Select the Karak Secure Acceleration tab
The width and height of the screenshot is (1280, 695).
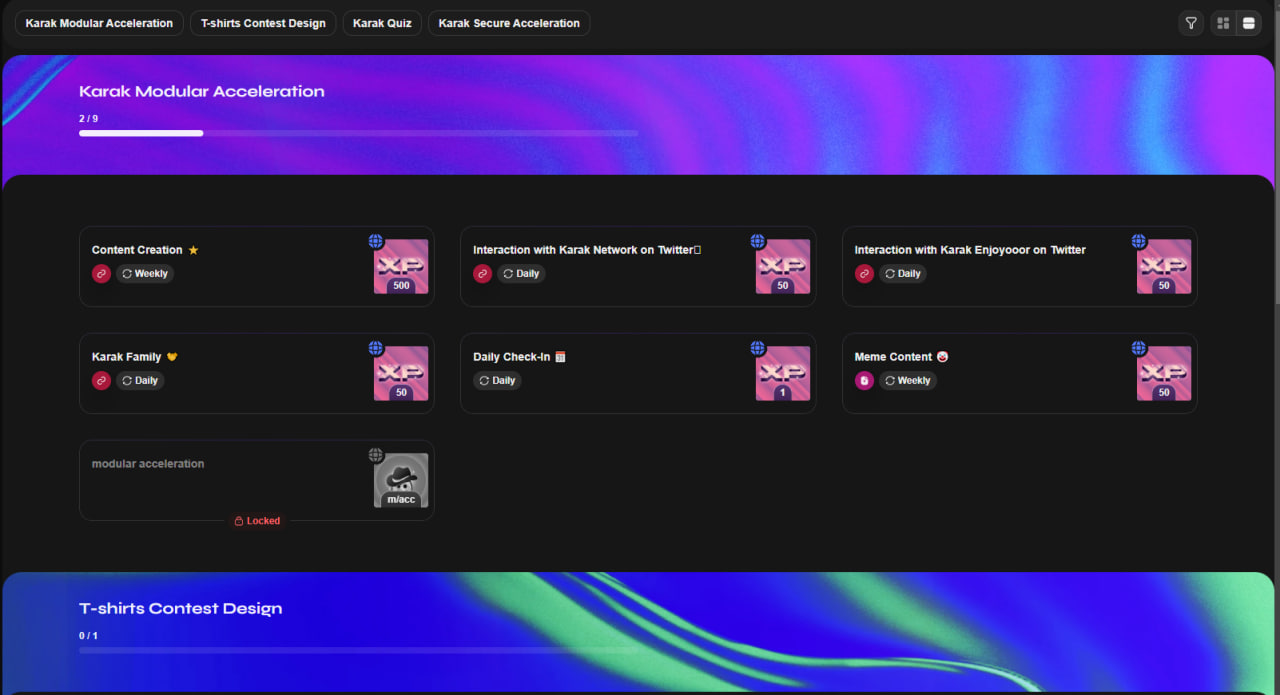tap(509, 23)
